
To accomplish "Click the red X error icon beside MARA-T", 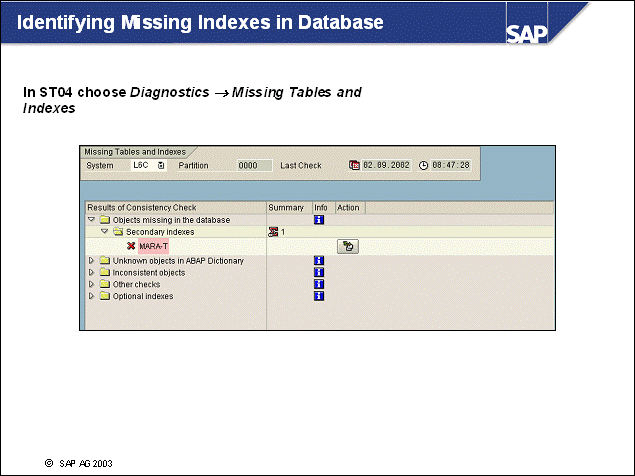I will (131, 246).
